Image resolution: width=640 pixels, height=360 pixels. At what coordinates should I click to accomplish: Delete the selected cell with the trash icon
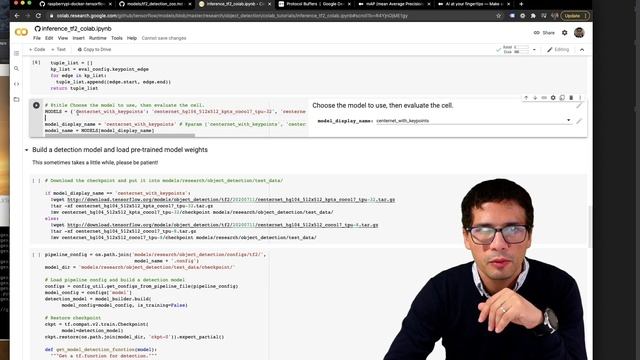pos(571,98)
